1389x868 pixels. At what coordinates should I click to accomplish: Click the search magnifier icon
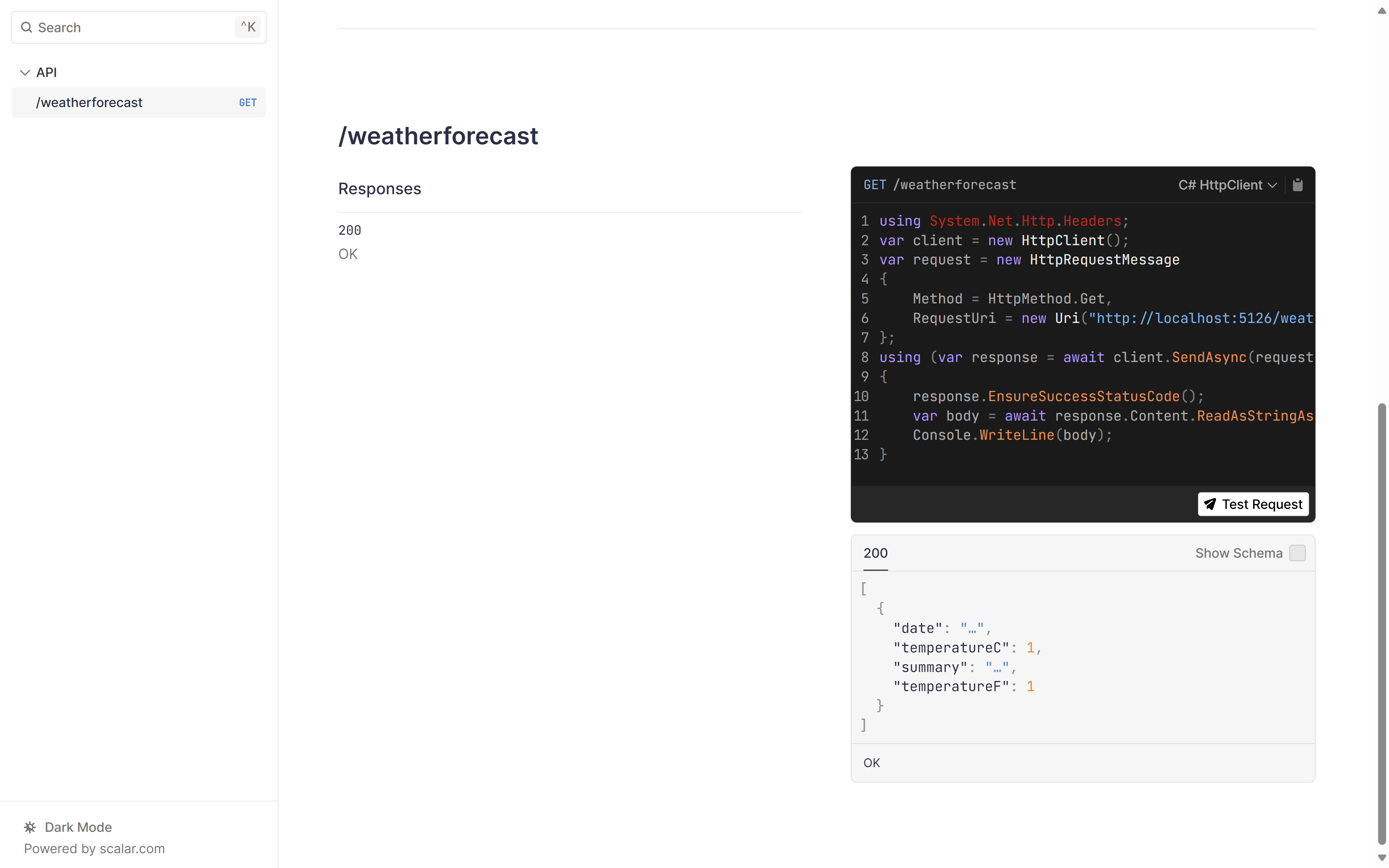26,27
